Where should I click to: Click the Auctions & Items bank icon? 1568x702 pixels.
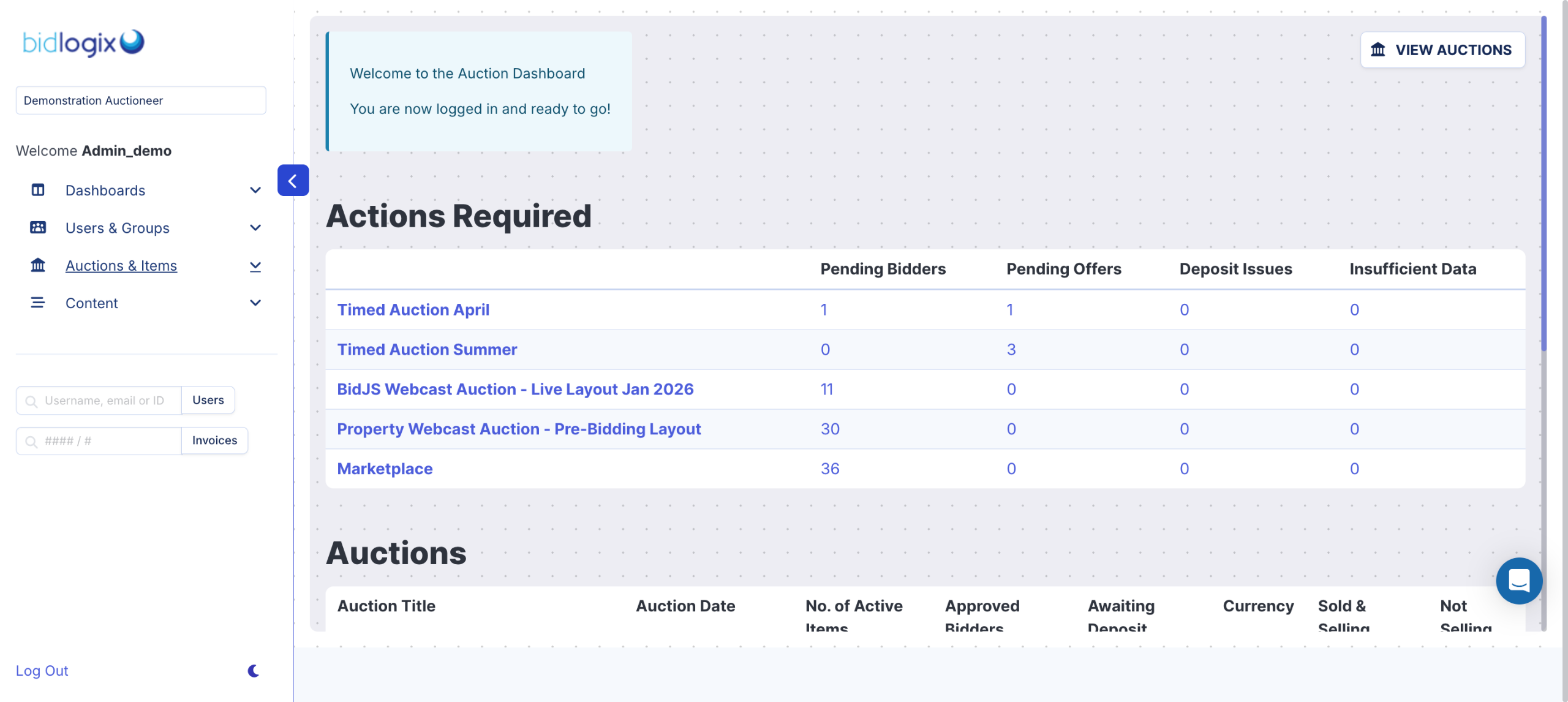(x=38, y=265)
